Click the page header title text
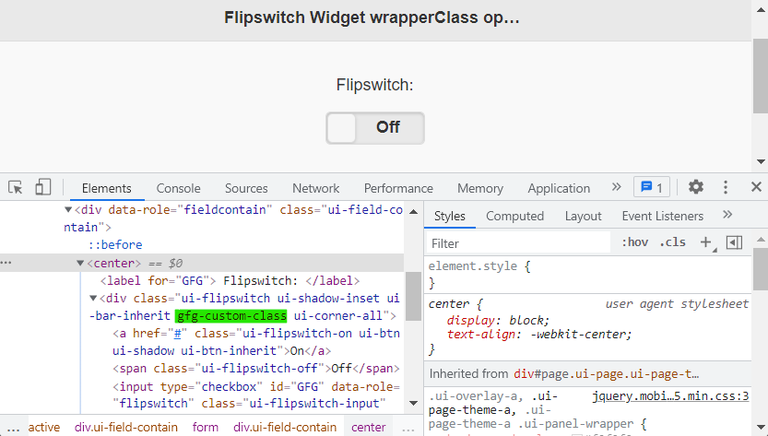This screenshot has height=436, width=768. point(372,18)
